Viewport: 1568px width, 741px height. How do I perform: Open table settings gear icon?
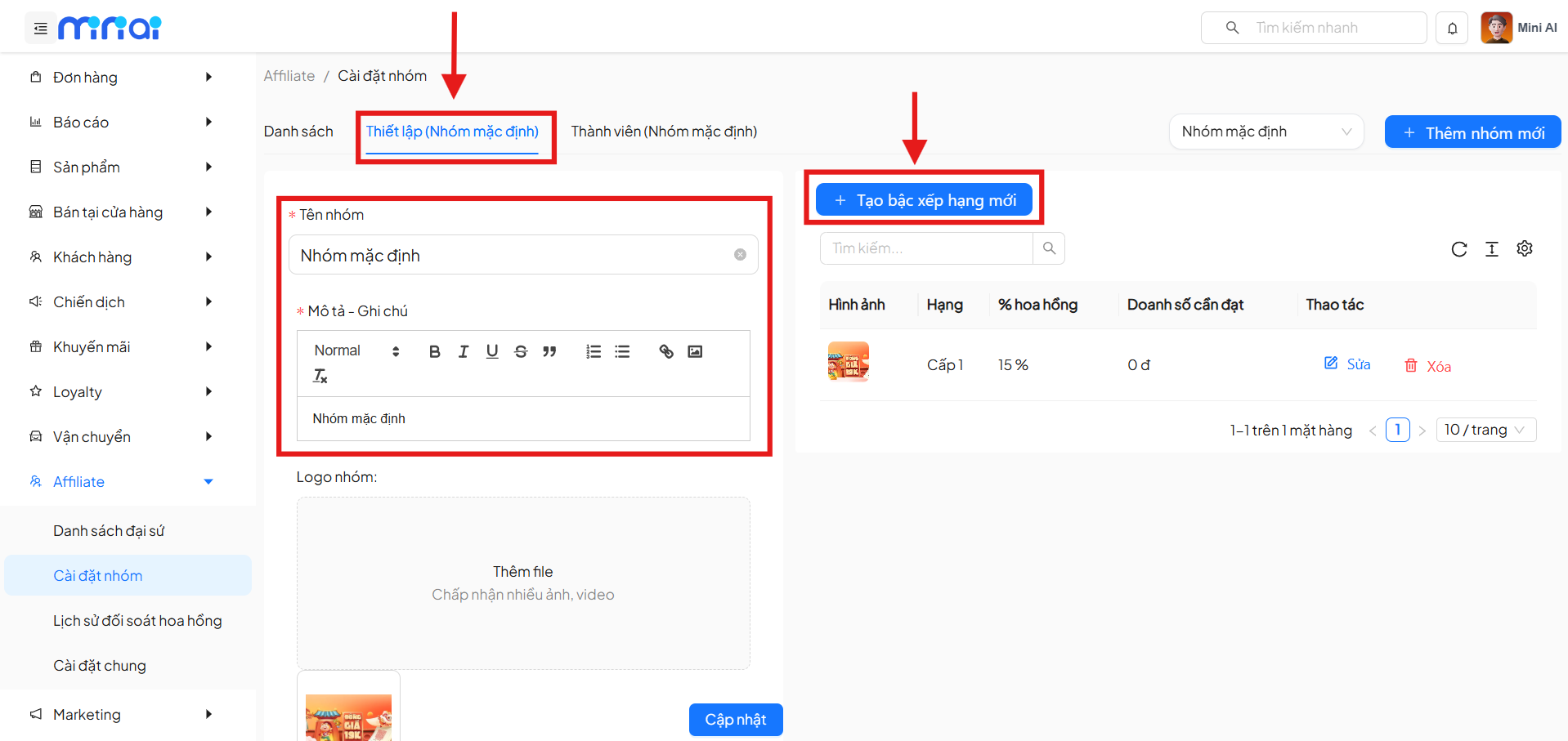click(1524, 248)
